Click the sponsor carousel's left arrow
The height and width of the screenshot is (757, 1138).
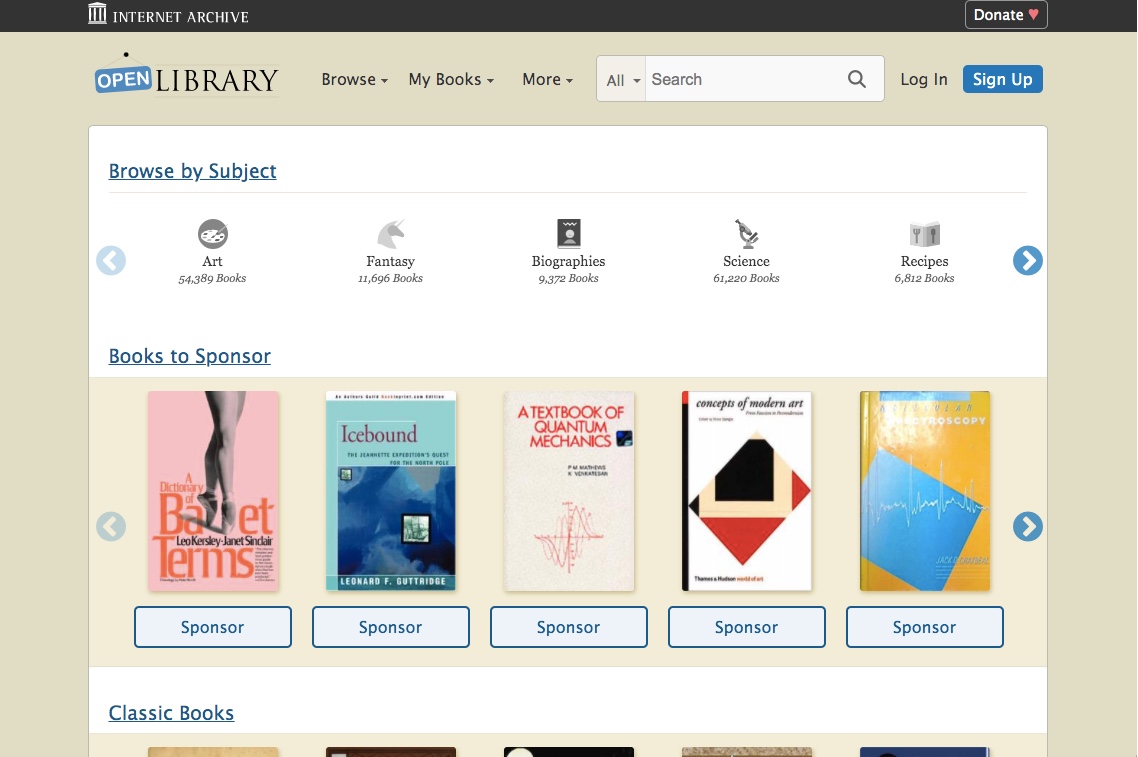[110, 526]
